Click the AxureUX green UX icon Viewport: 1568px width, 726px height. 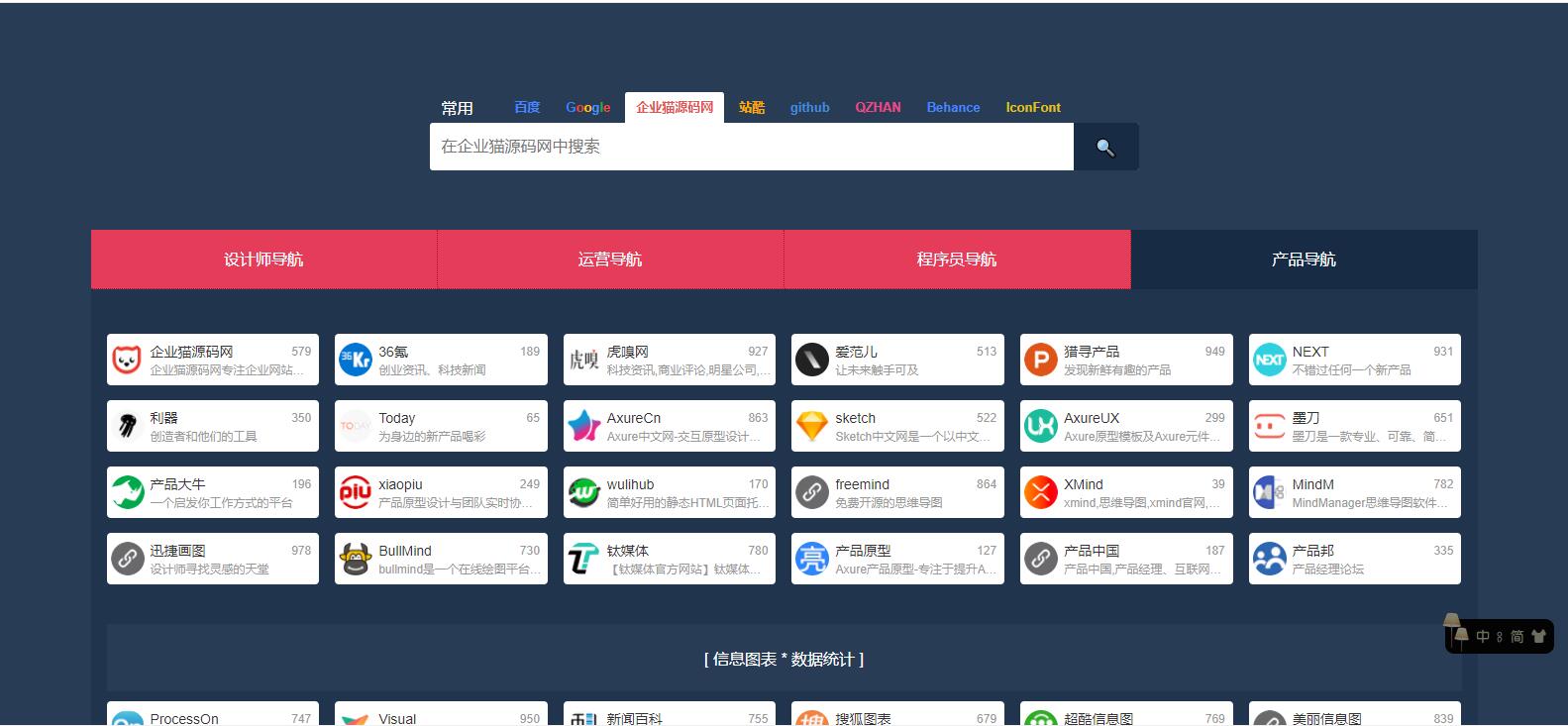tap(1040, 426)
